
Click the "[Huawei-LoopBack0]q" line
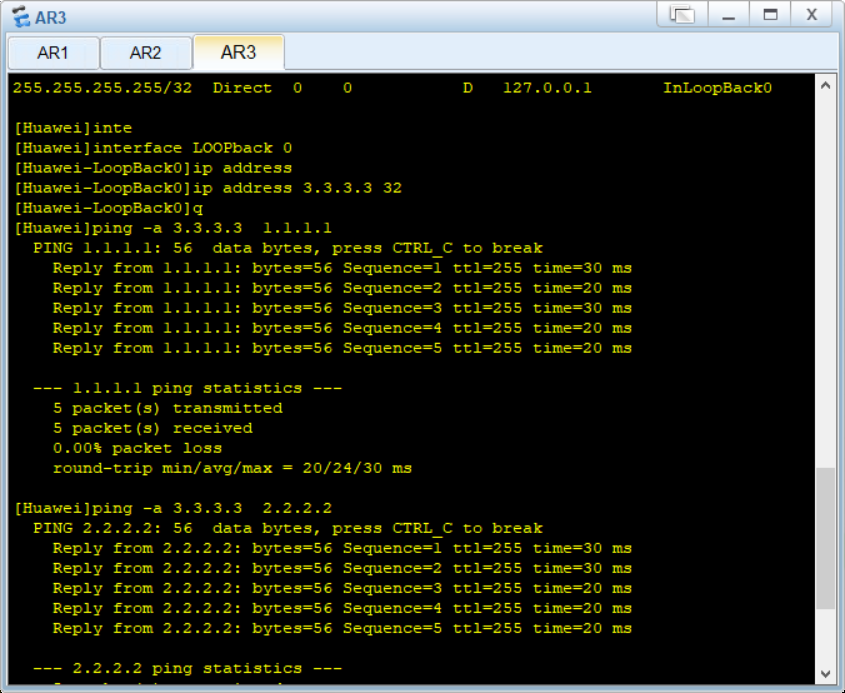click(x=108, y=208)
